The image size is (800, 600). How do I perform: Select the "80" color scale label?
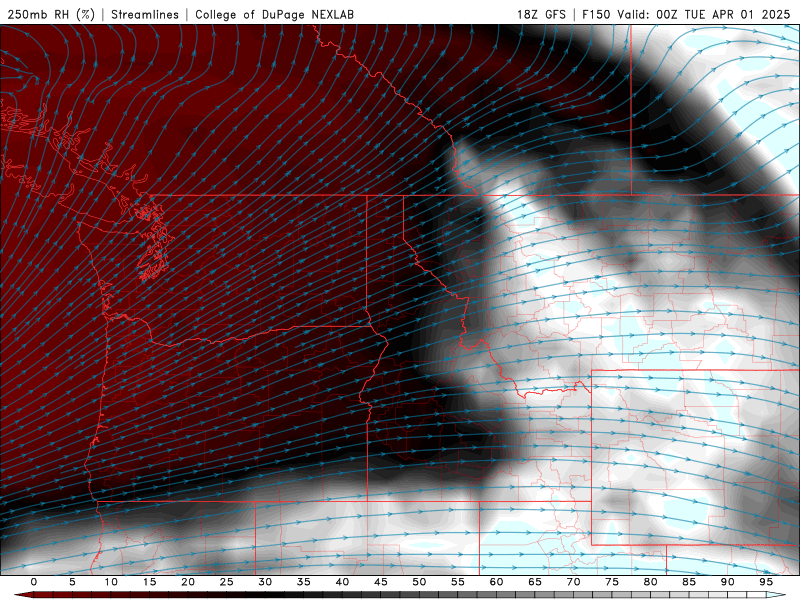[650, 582]
